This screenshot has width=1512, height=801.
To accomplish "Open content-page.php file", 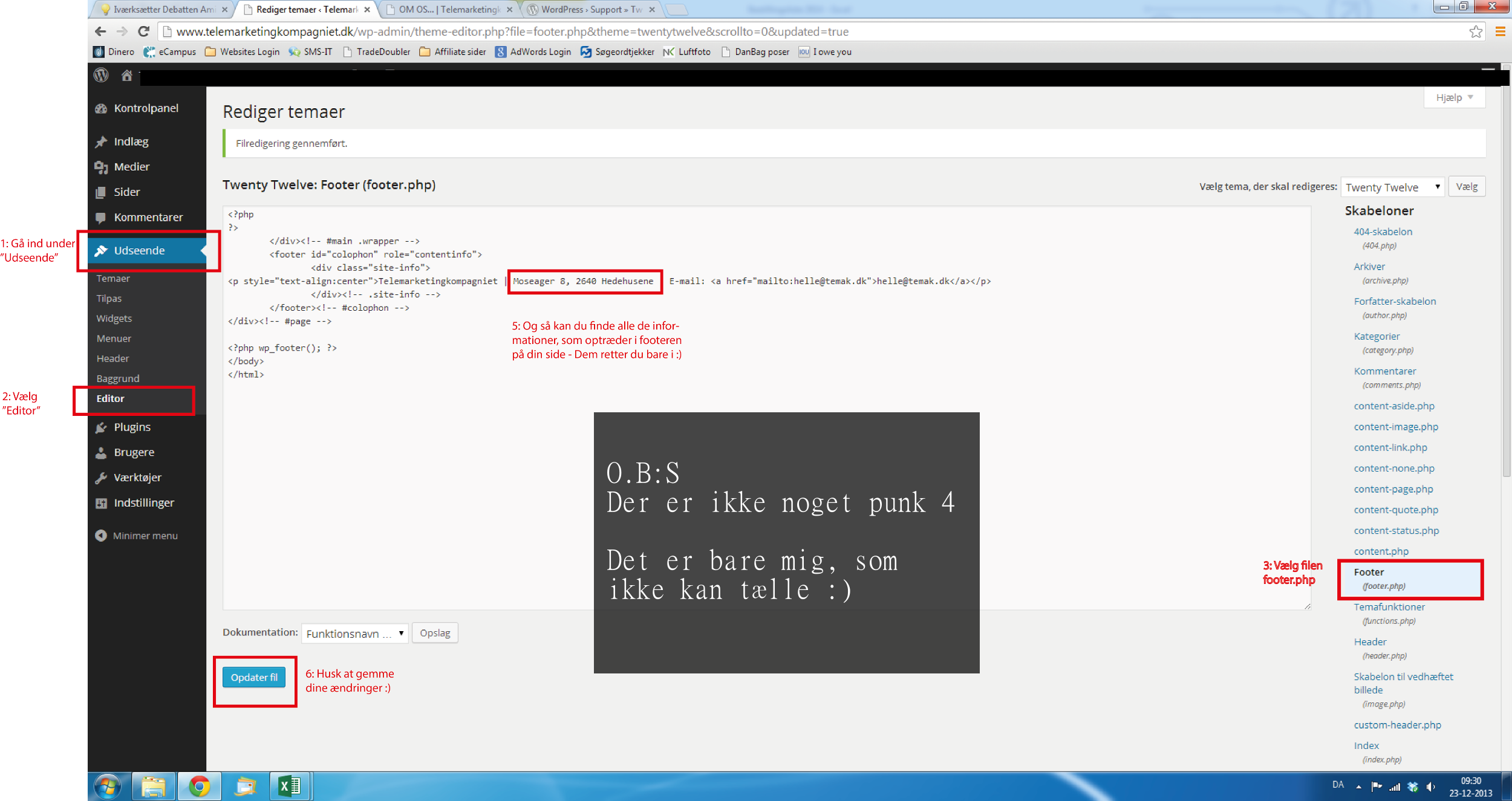I will pyautogui.click(x=1393, y=489).
